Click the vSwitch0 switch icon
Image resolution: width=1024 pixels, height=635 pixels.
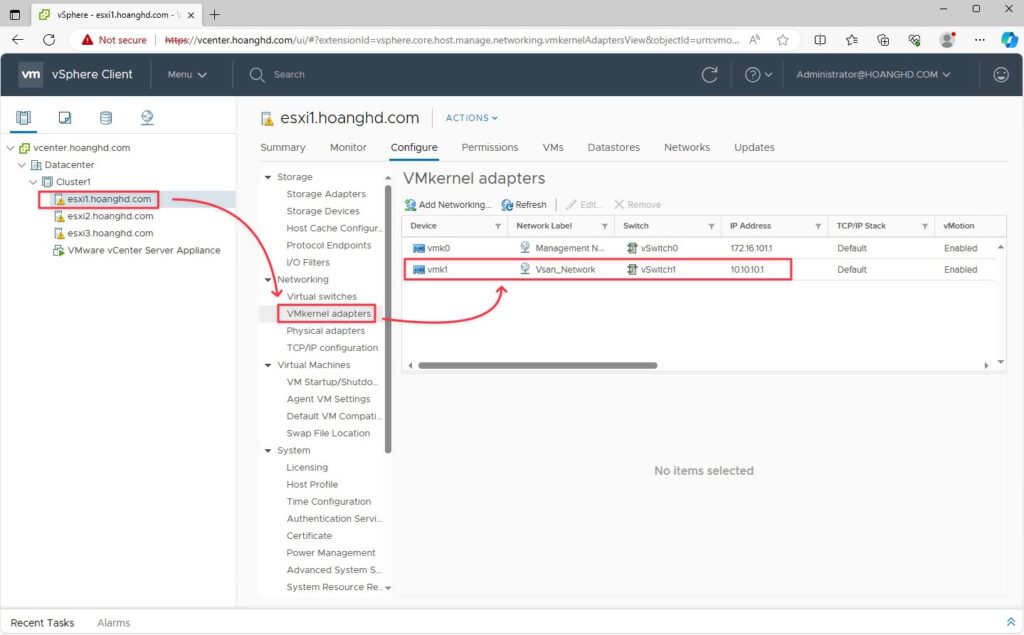point(632,248)
